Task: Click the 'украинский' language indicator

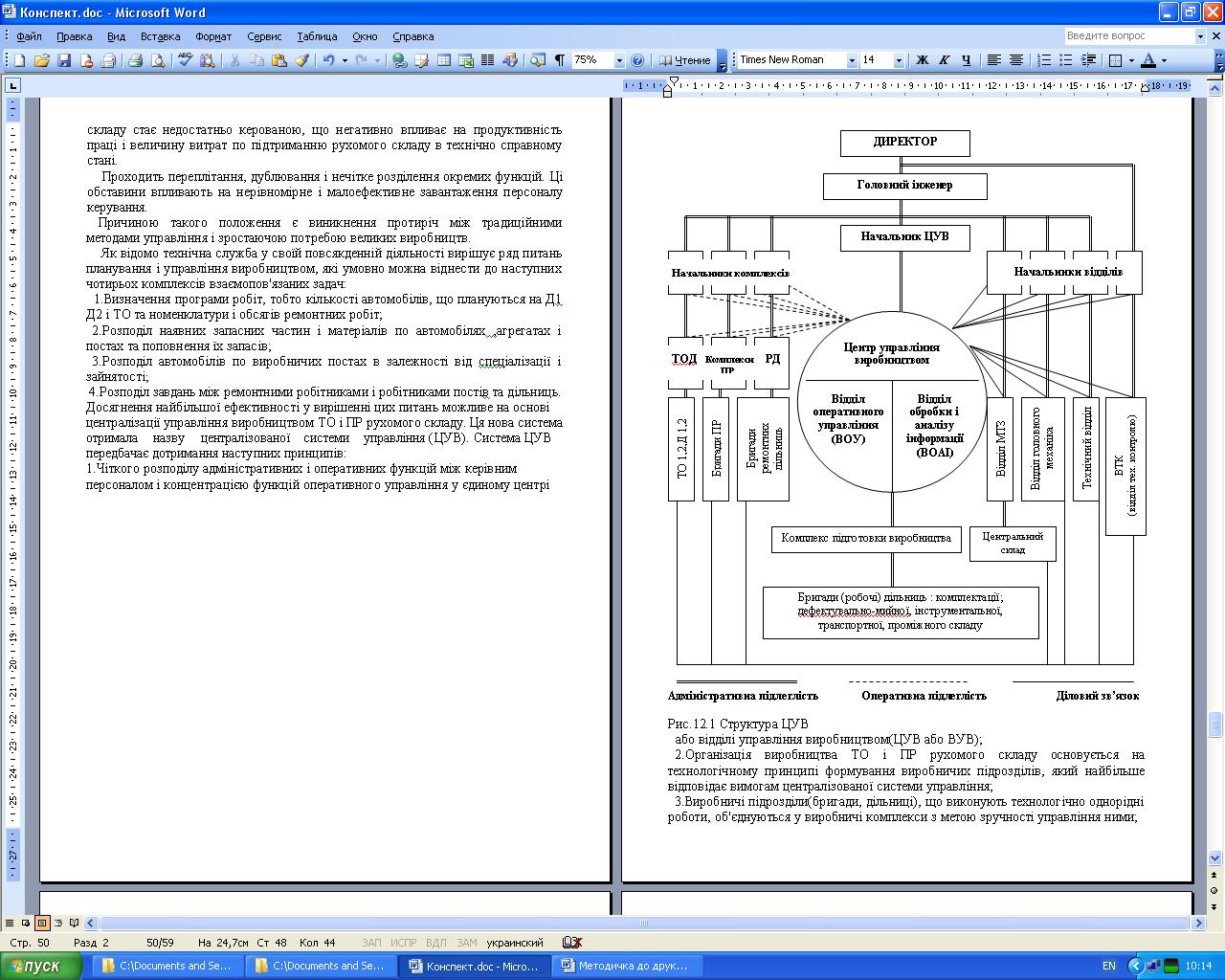Action: tap(515, 943)
